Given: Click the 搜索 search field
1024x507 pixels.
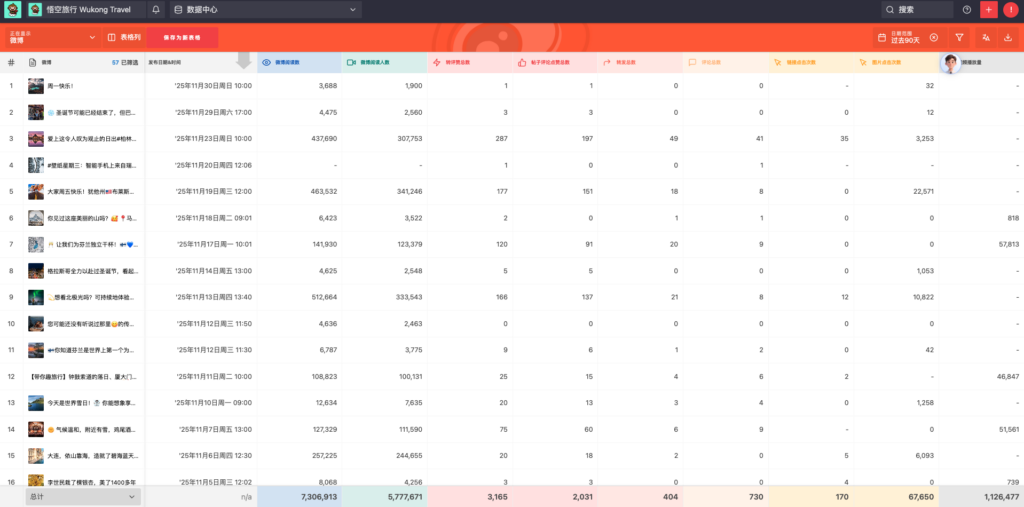Looking at the screenshot, I should click(x=917, y=10).
